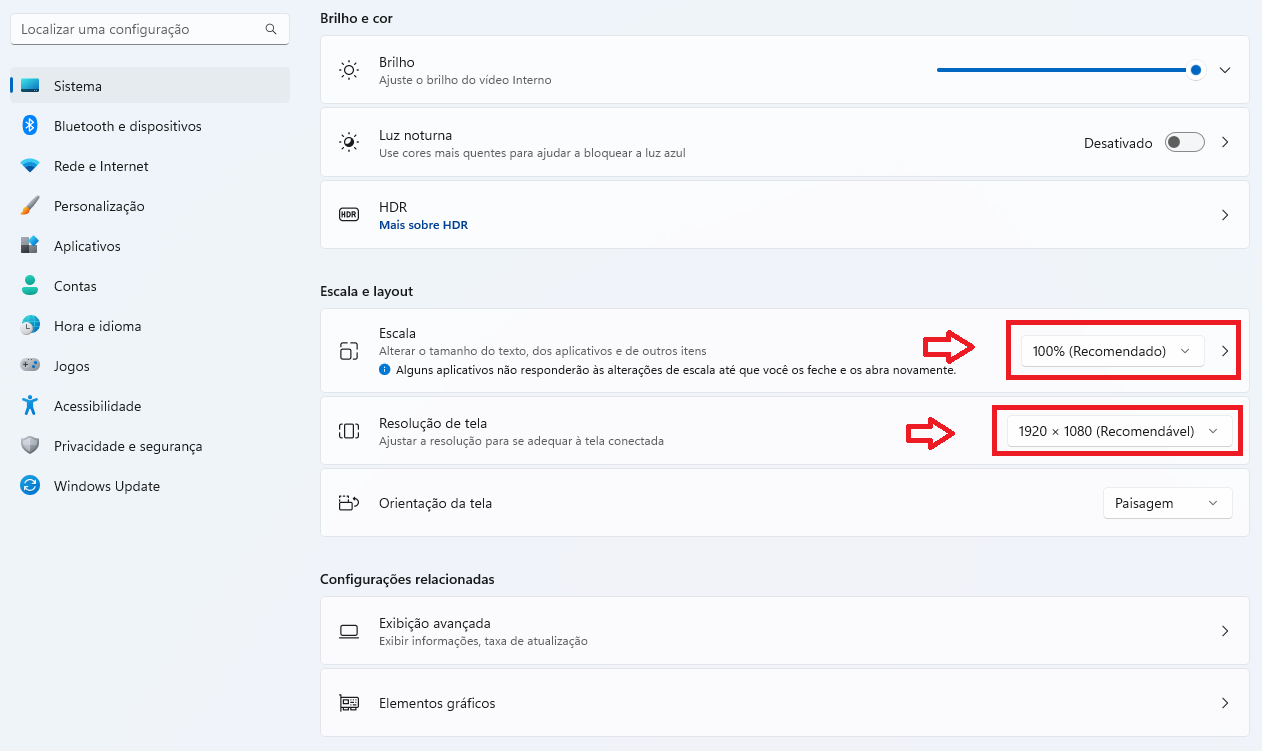Screen dimensions: 1262x751
Task: Open Acessibilidade settings
Action: [x=150, y=406]
